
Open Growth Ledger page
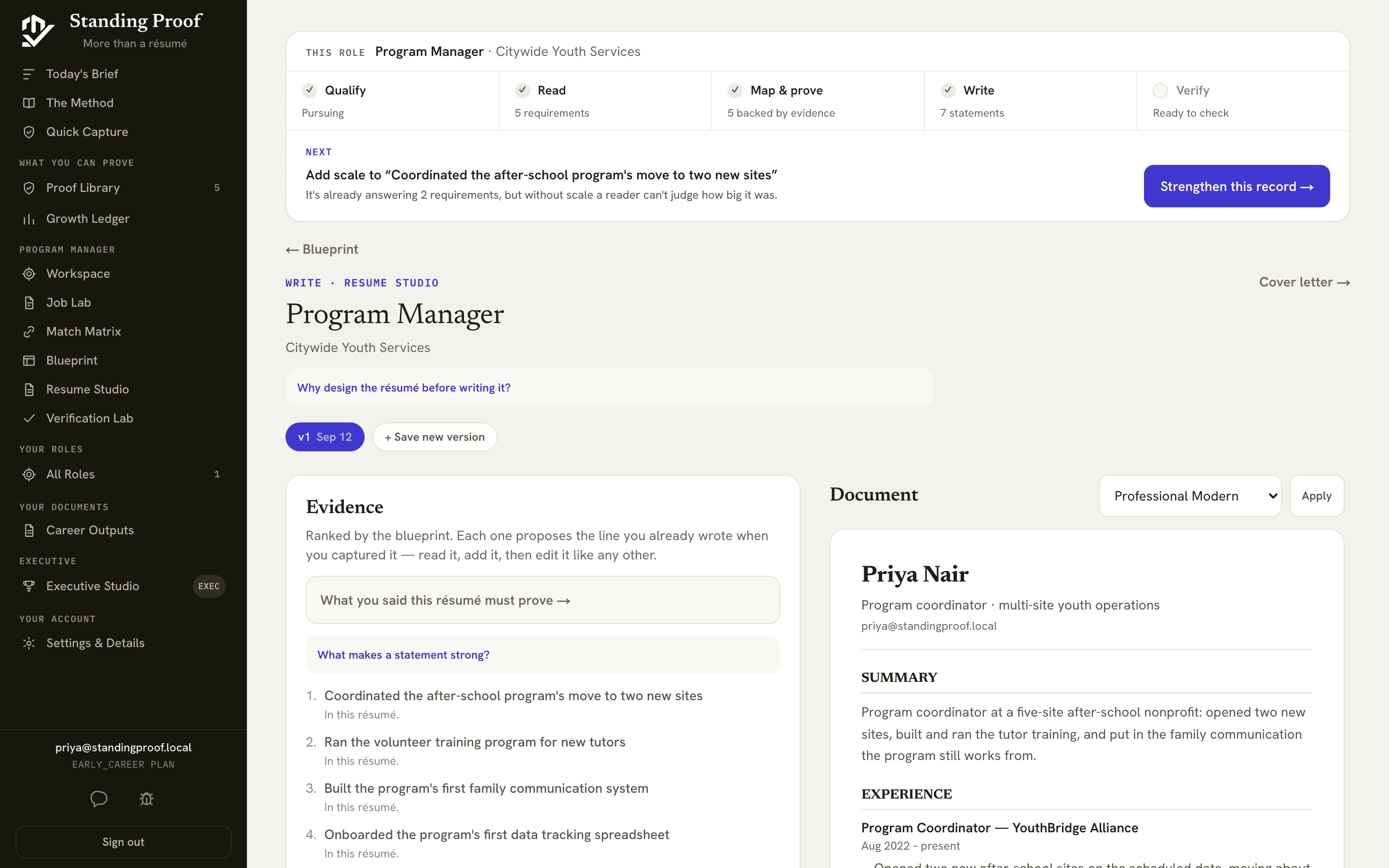[123, 219]
